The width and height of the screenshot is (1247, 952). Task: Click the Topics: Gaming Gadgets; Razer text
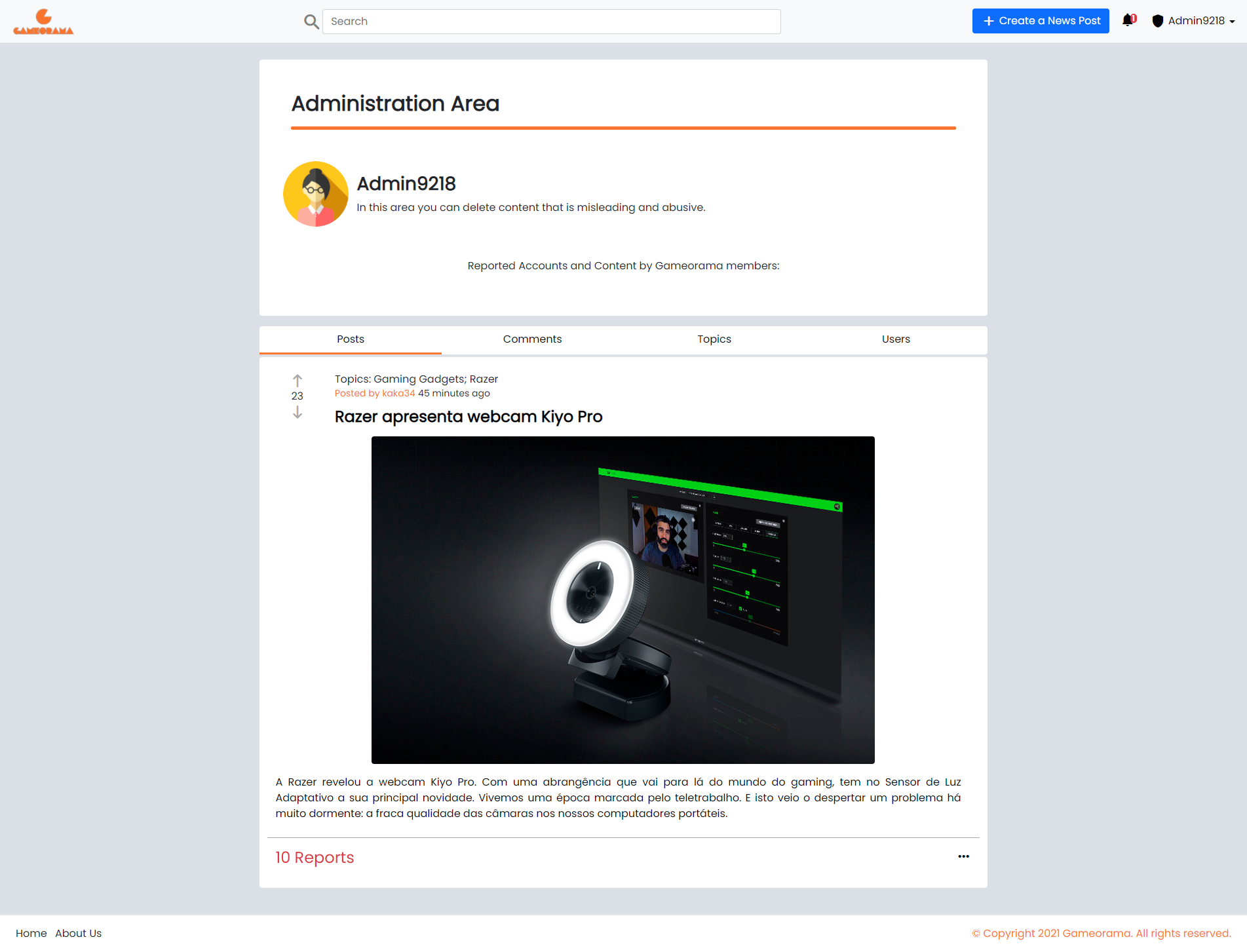pyautogui.click(x=416, y=379)
